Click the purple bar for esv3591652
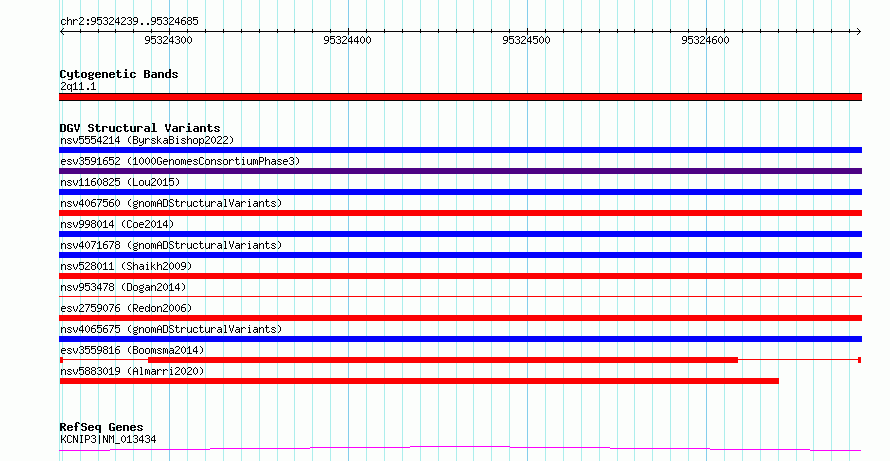Image resolution: width=890 pixels, height=461 pixels. pyautogui.click(x=460, y=171)
